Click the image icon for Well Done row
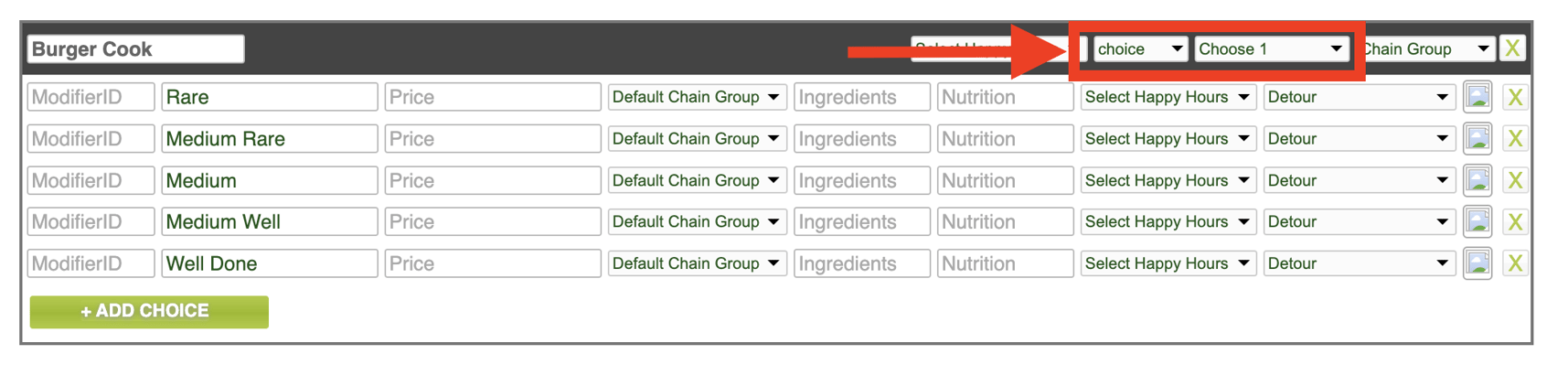Viewport: 1568px width, 375px height. pos(1477,263)
